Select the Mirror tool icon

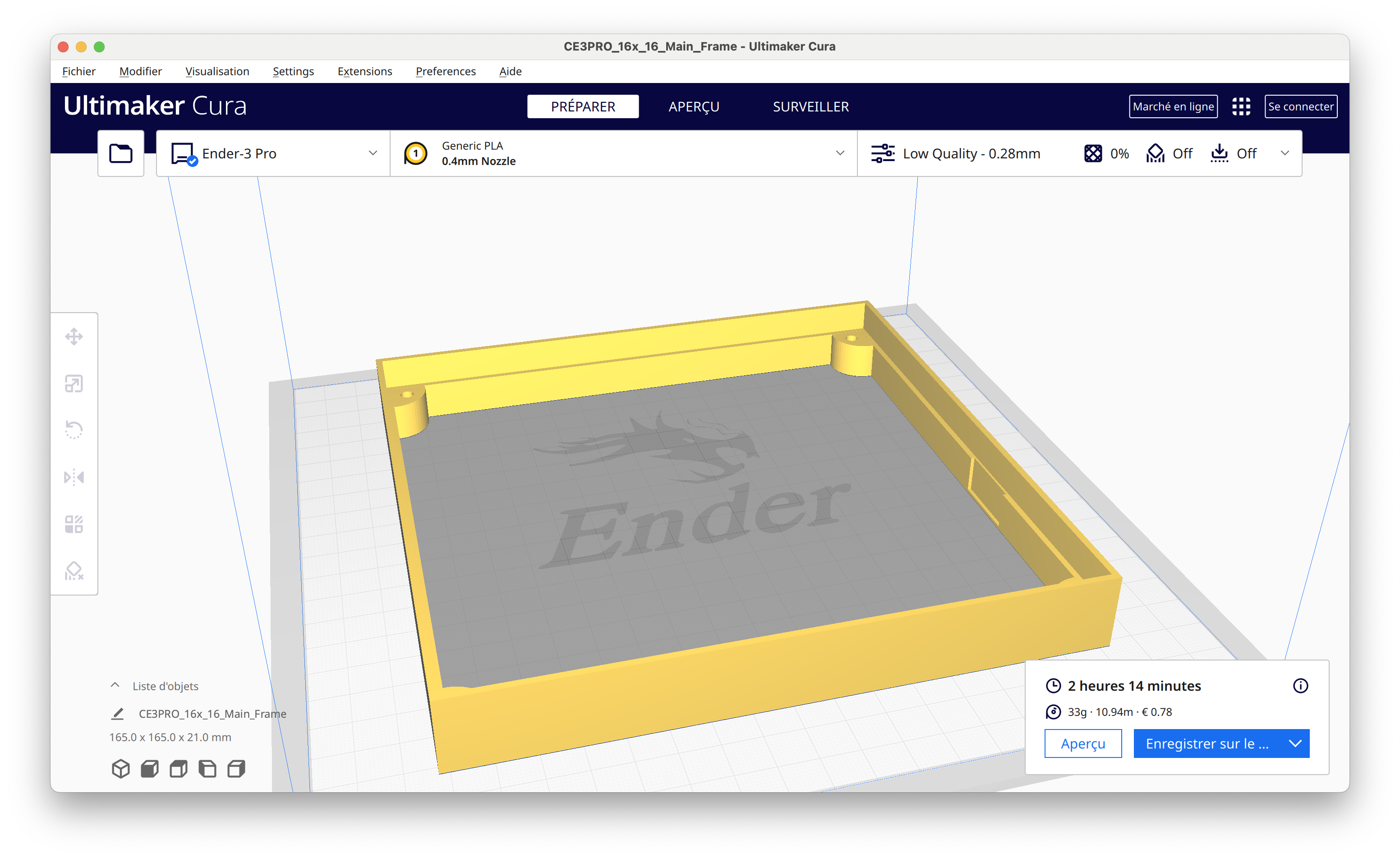74,477
